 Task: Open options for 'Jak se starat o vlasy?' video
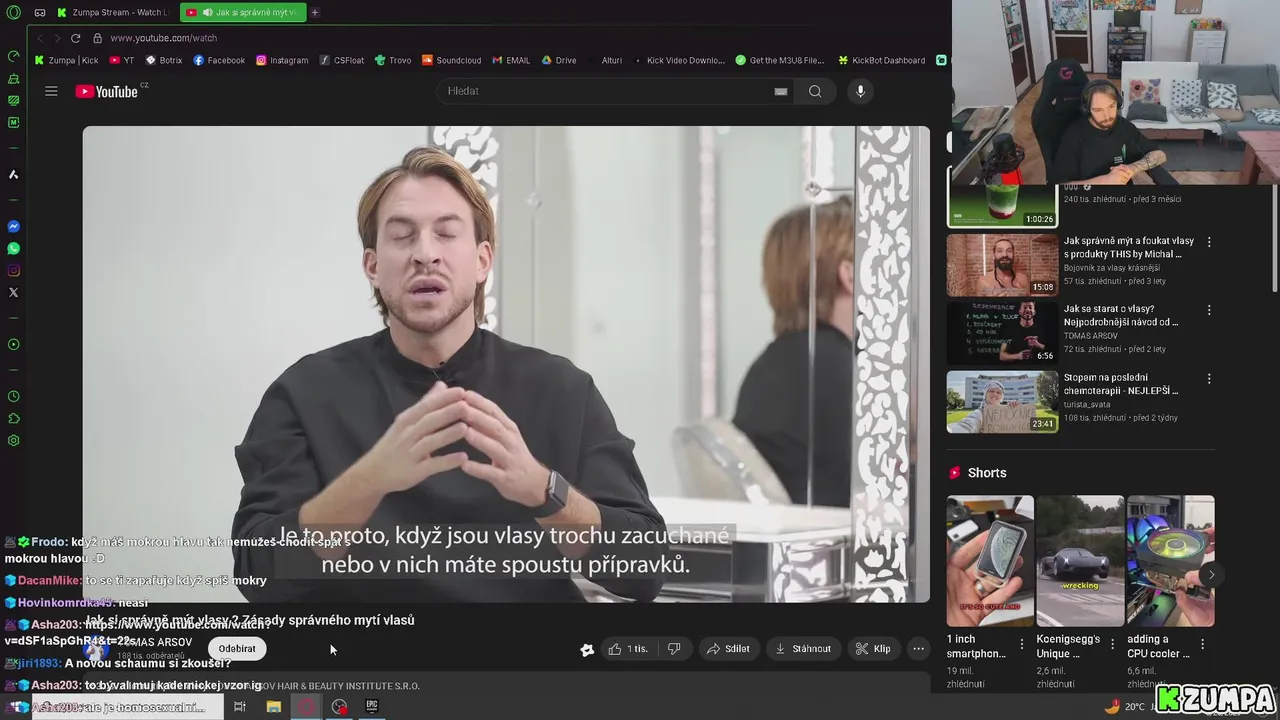tap(1209, 310)
